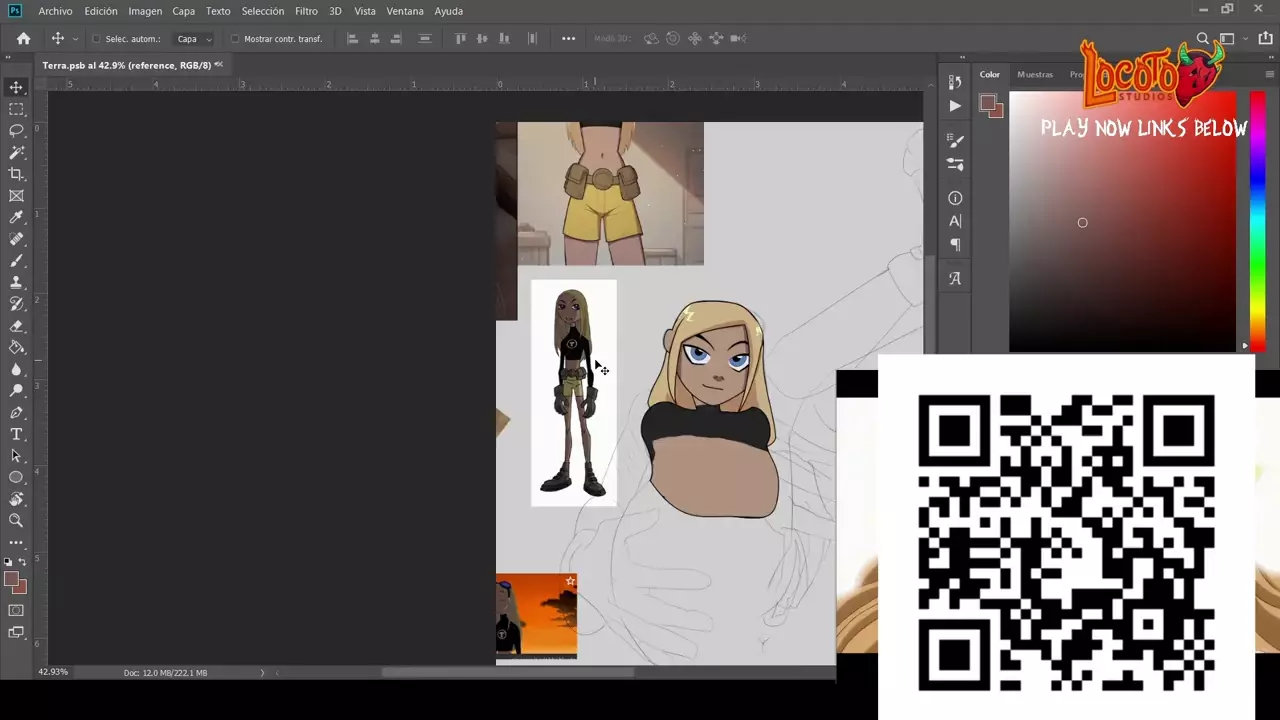Select the horizontal Type tool
Image resolution: width=1280 pixels, height=720 pixels.
(16, 434)
